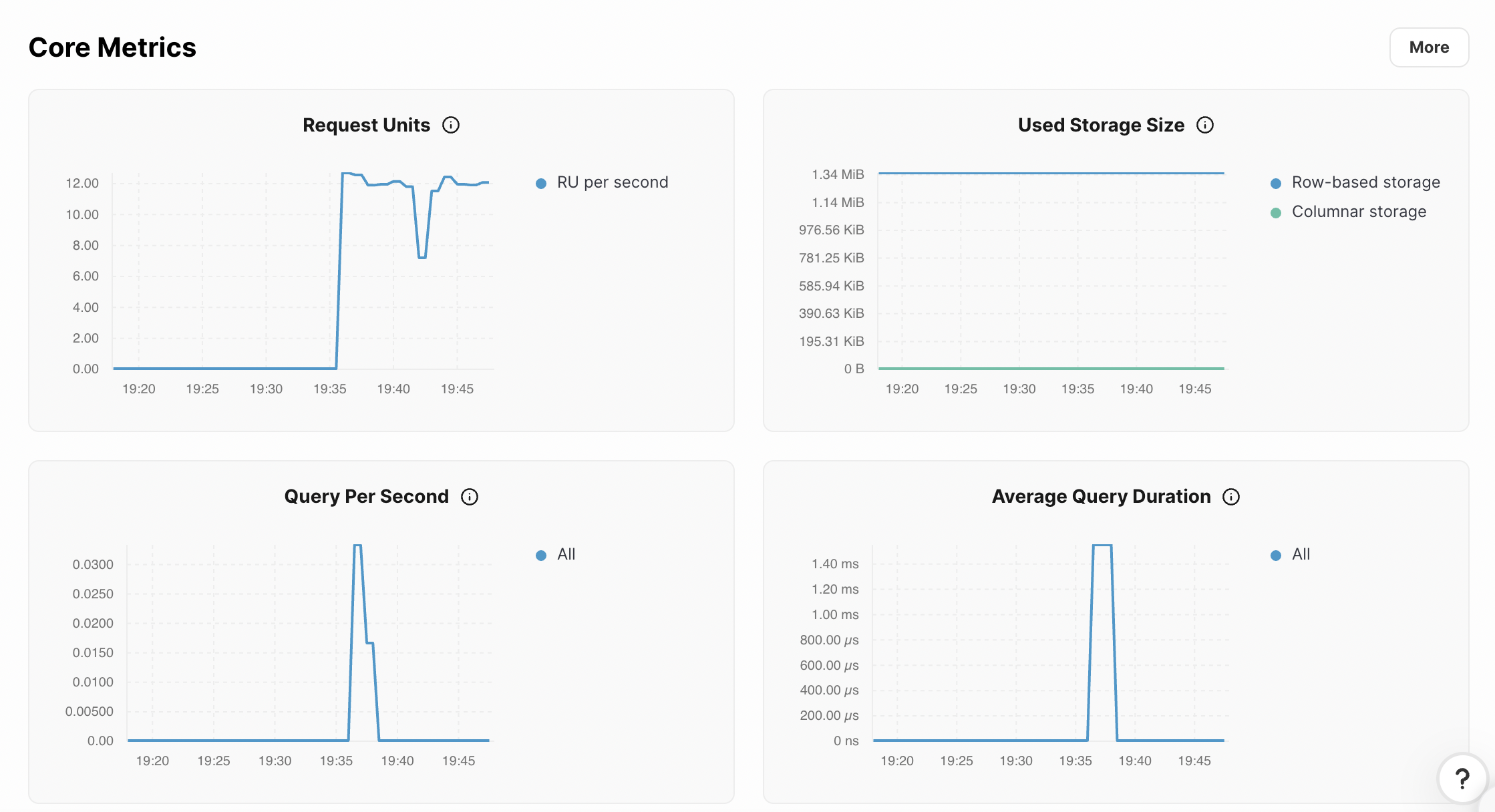Click the dip in the Request Units line
Viewport: 1495px width, 812px height.
click(422, 257)
